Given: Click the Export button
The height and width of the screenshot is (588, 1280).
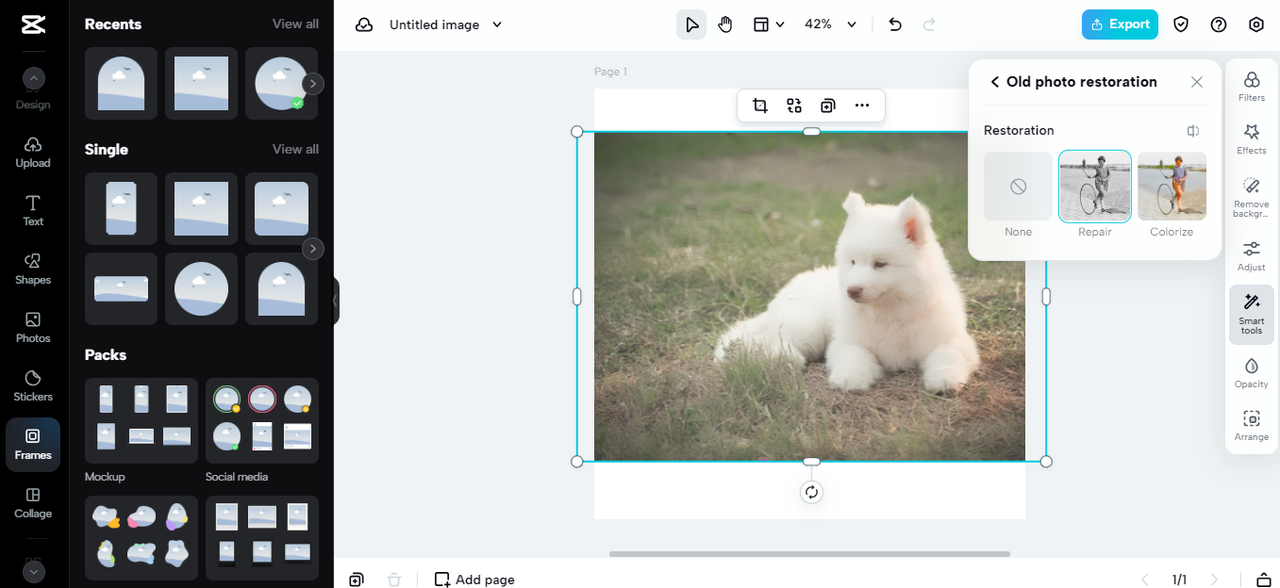Looking at the screenshot, I should pyautogui.click(x=1119, y=24).
